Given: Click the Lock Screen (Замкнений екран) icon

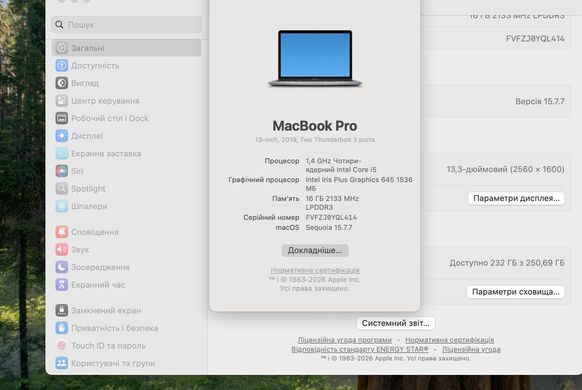Looking at the screenshot, I should [62, 310].
